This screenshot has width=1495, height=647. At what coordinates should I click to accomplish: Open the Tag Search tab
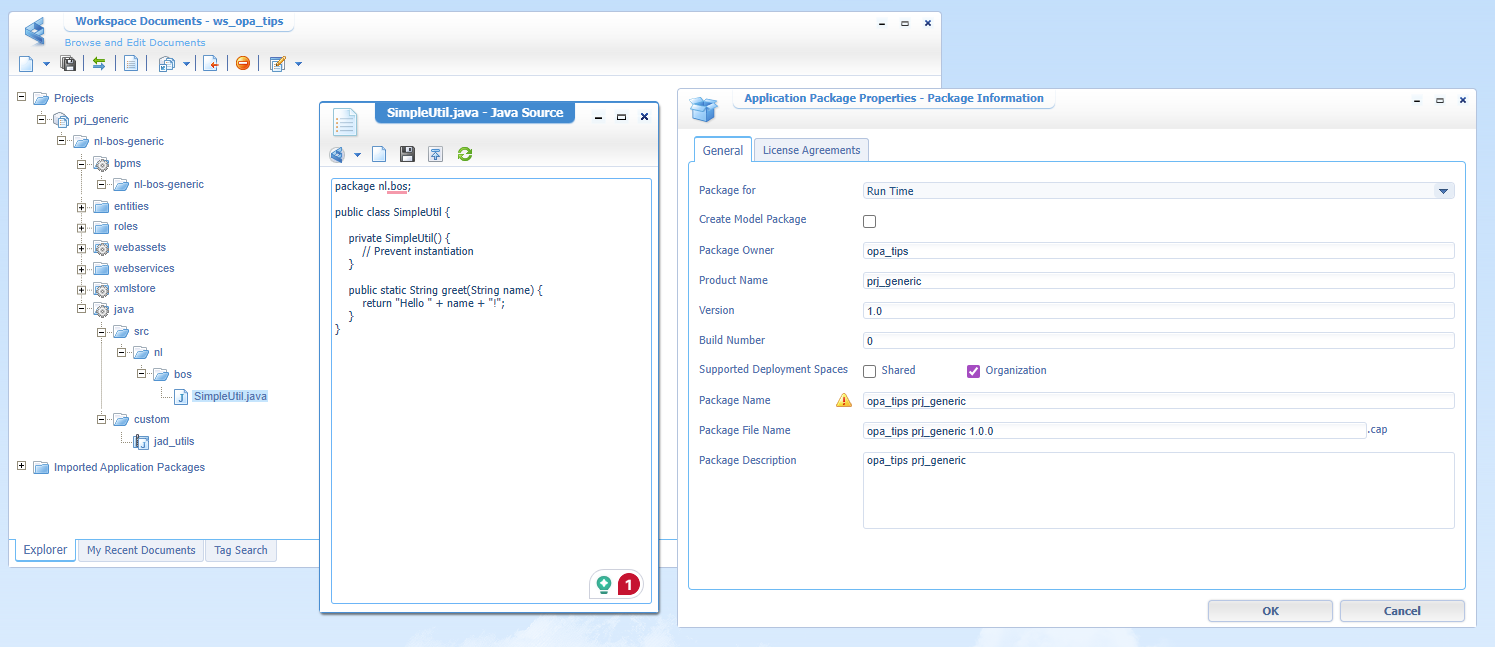(240, 550)
